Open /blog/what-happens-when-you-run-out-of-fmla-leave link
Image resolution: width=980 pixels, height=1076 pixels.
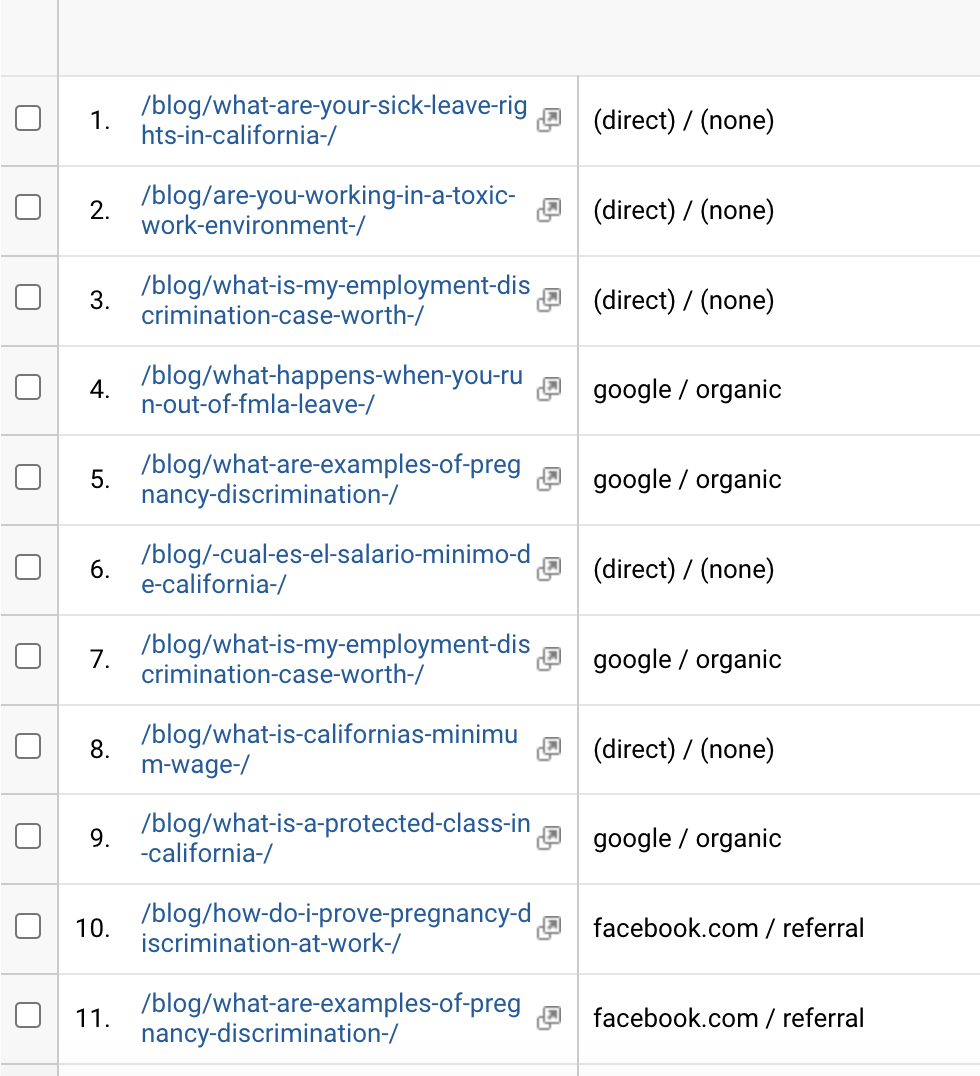[x=332, y=389]
